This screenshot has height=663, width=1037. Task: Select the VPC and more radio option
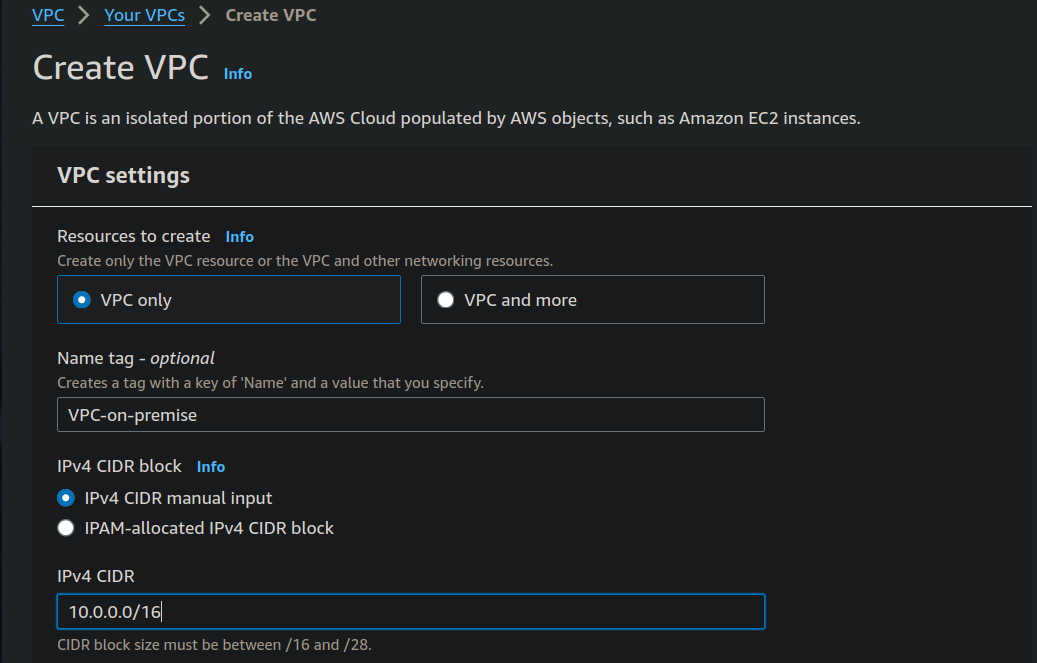(x=446, y=300)
